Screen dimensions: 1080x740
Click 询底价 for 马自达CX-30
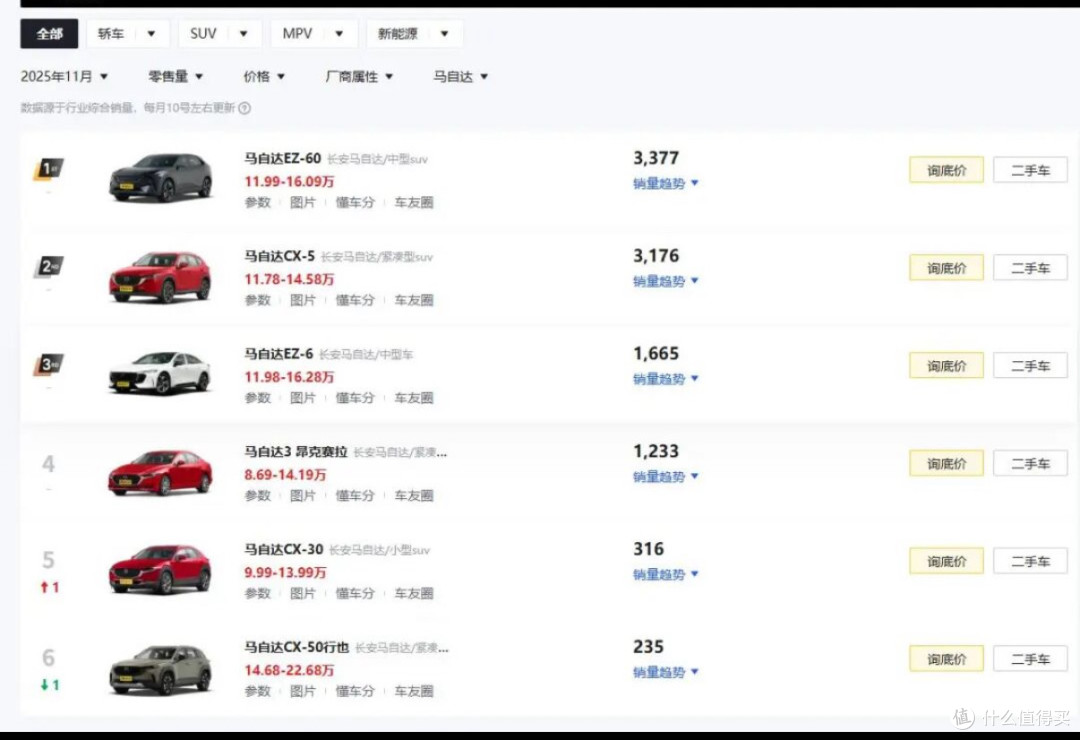click(946, 562)
